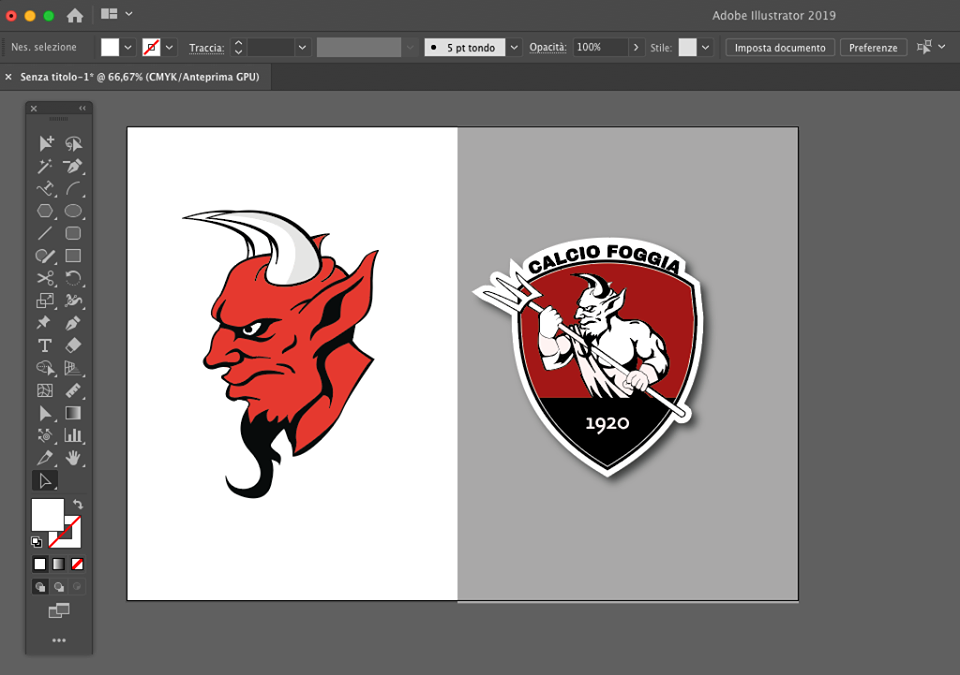Select the Magic Wand tool
Viewport: 960px width, 675px height.
[45, 166]
